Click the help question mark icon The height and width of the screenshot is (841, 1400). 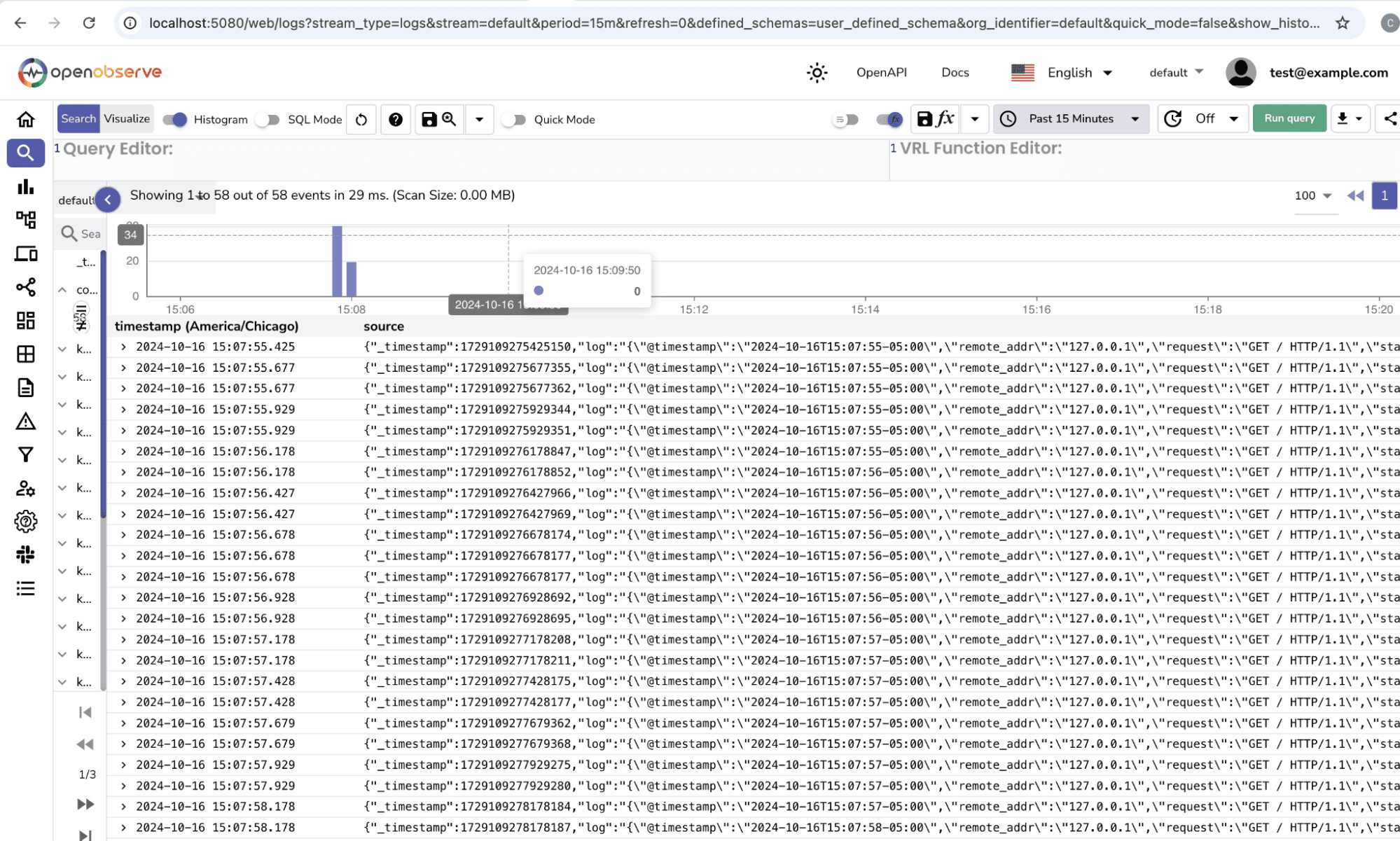coord(396,119)
